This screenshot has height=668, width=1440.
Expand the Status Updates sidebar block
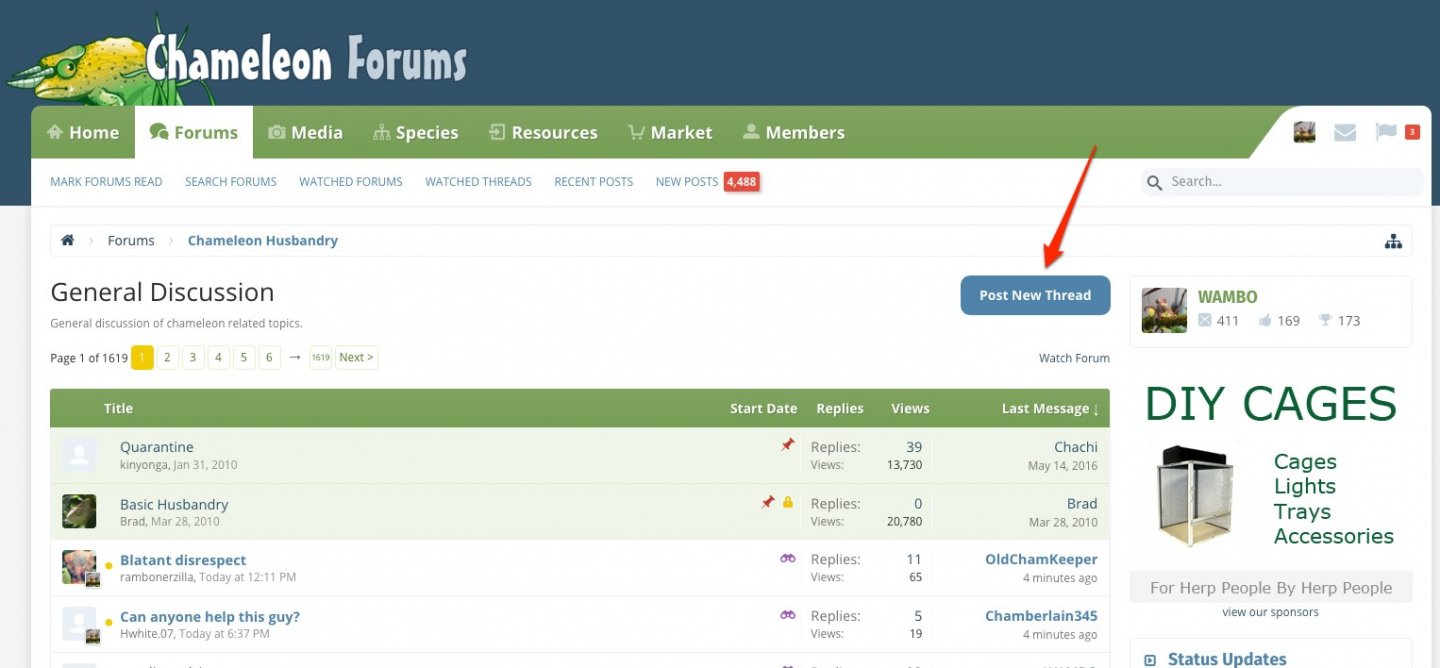(1150, 660)
